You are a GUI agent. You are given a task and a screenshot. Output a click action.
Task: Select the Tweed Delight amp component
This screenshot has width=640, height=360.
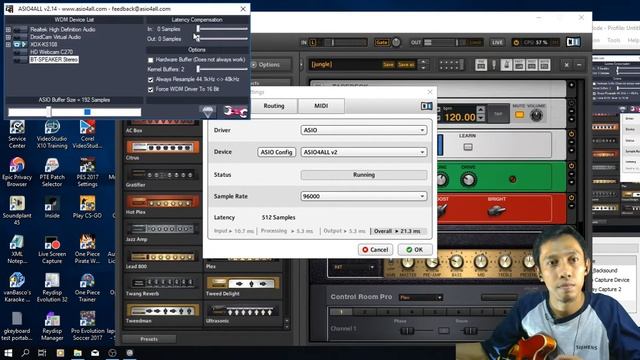coord(243,286)
